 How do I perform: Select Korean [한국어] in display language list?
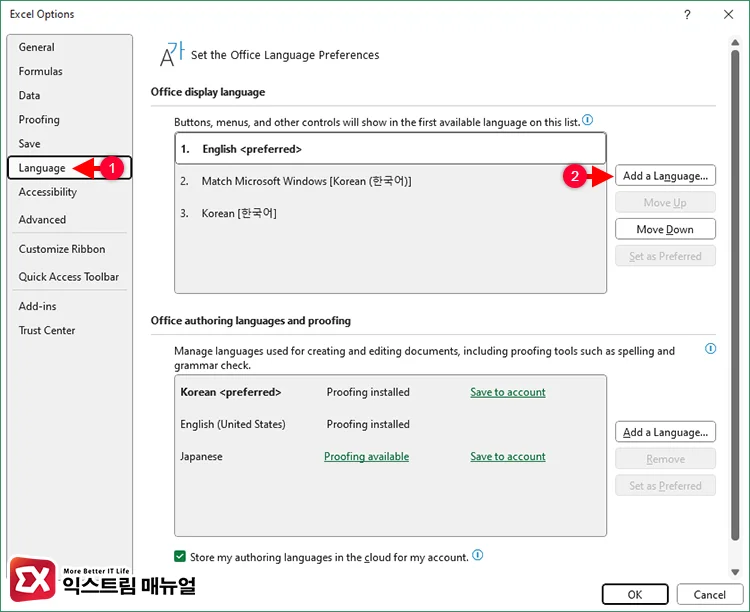(239, 213)
